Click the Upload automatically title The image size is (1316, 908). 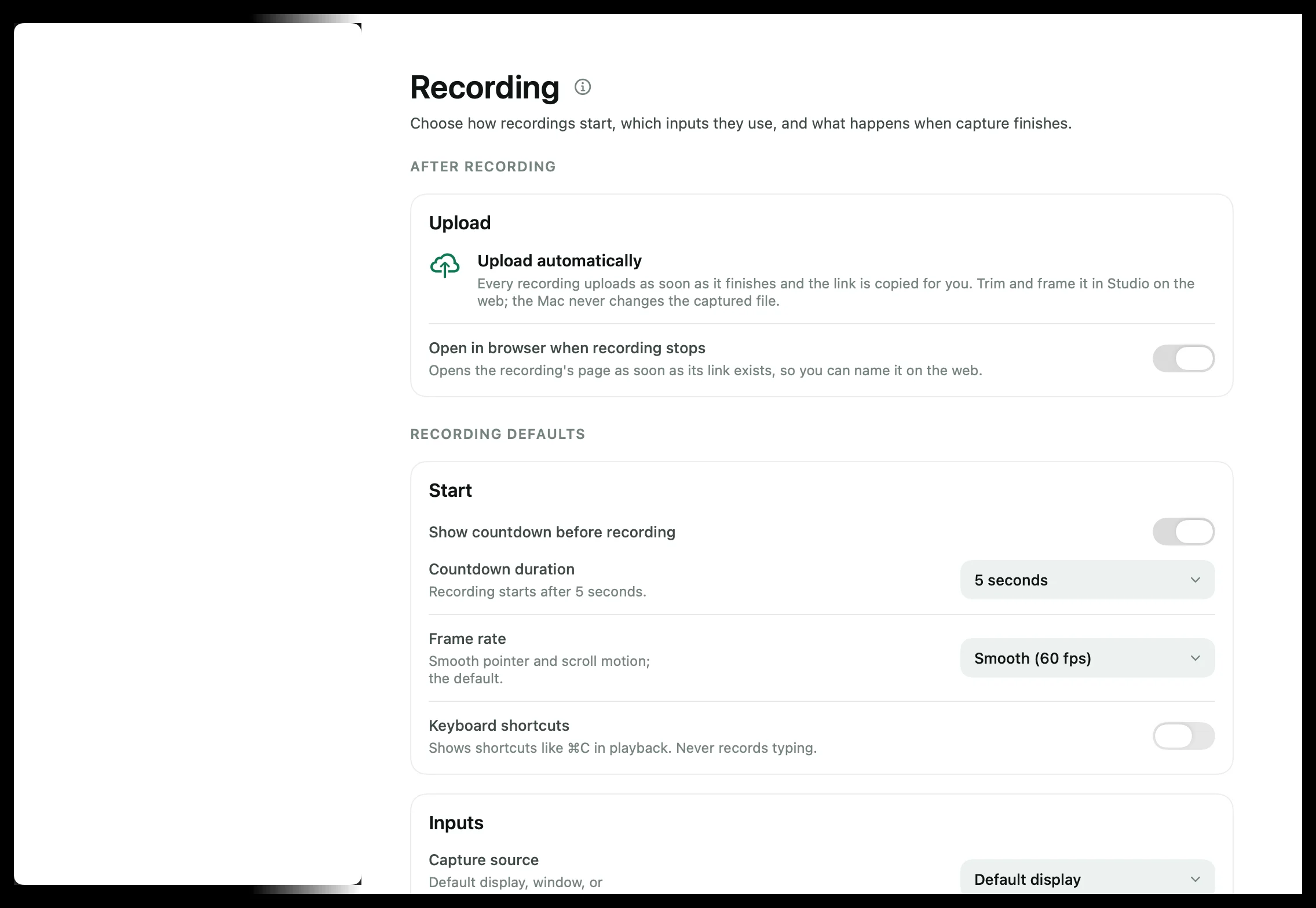pos(559,261)
